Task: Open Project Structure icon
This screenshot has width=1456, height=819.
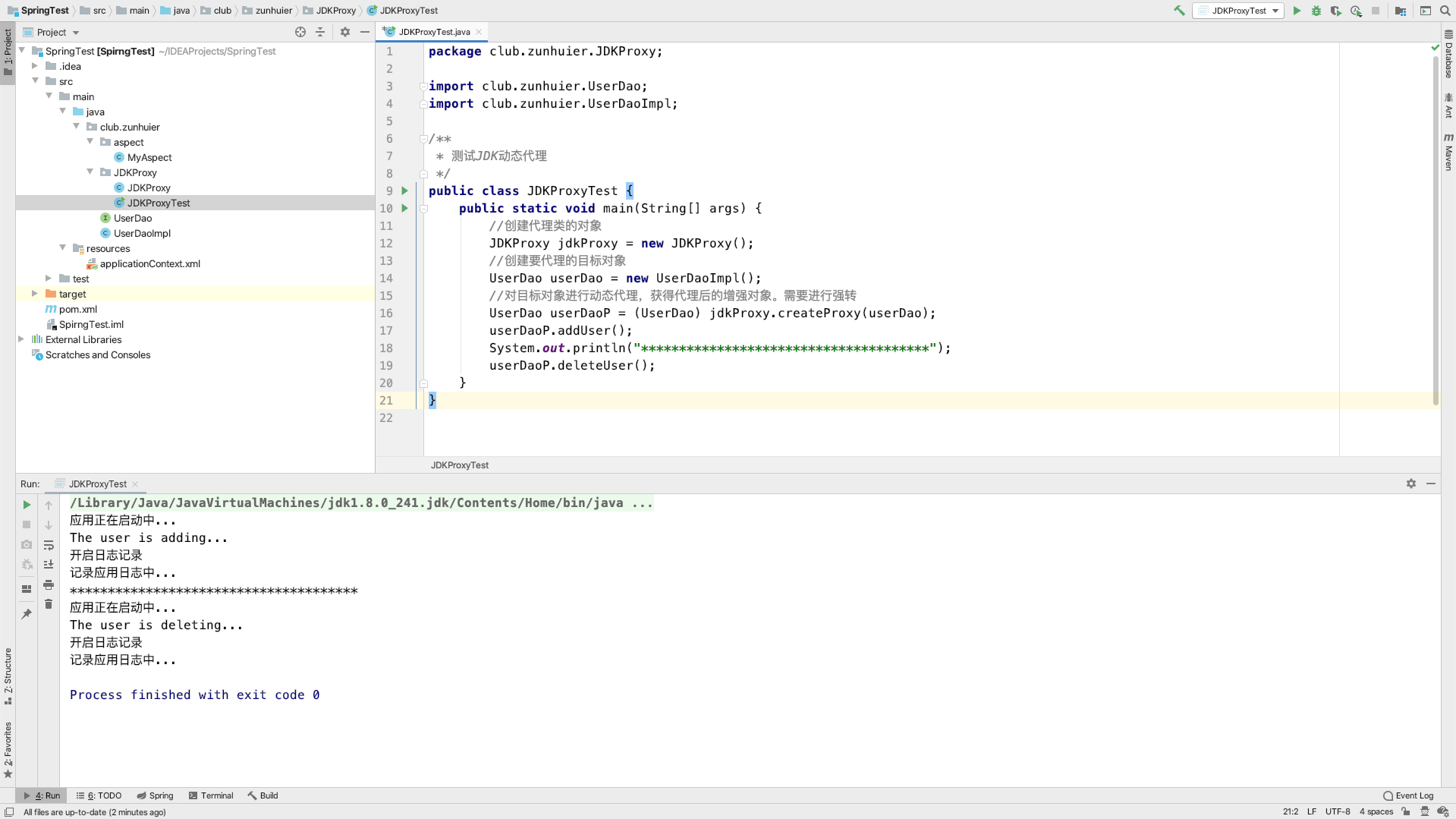Action: [x=1401, y=11]
